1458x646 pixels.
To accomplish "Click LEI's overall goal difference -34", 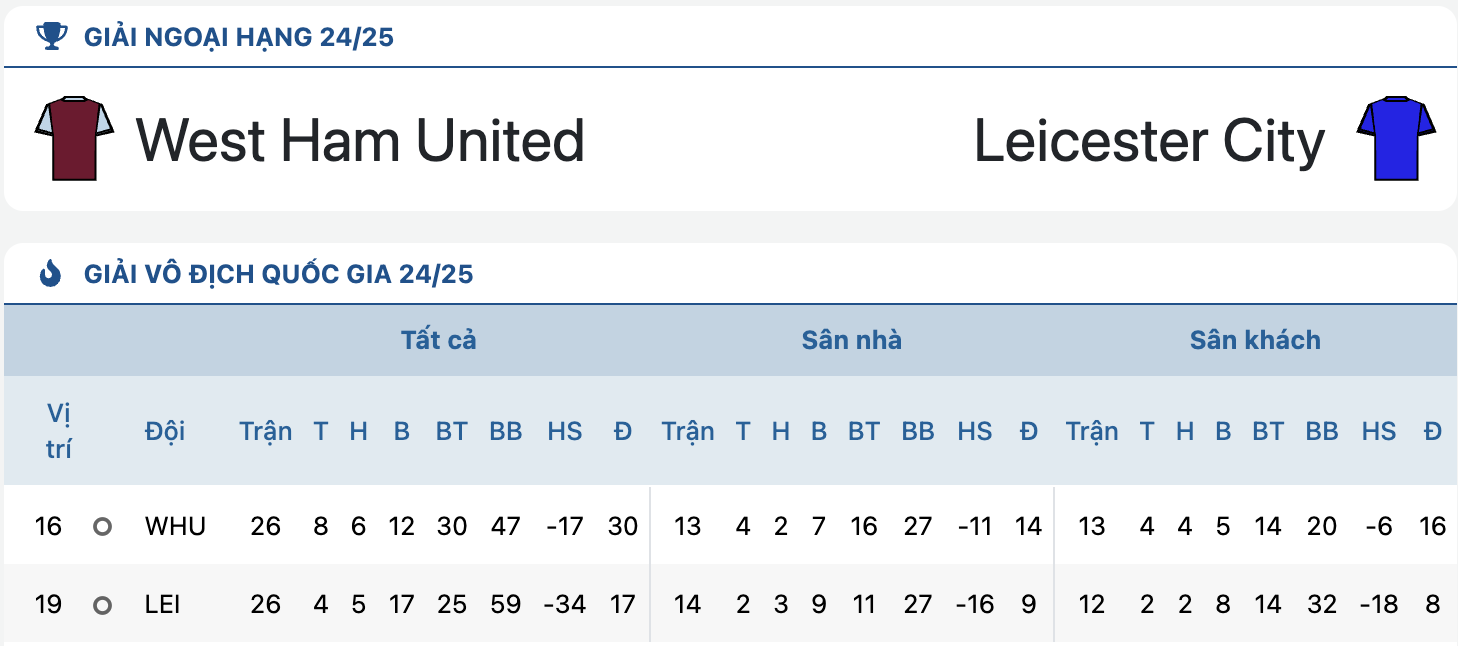I will pyautogui.click(x=564, y=605).
